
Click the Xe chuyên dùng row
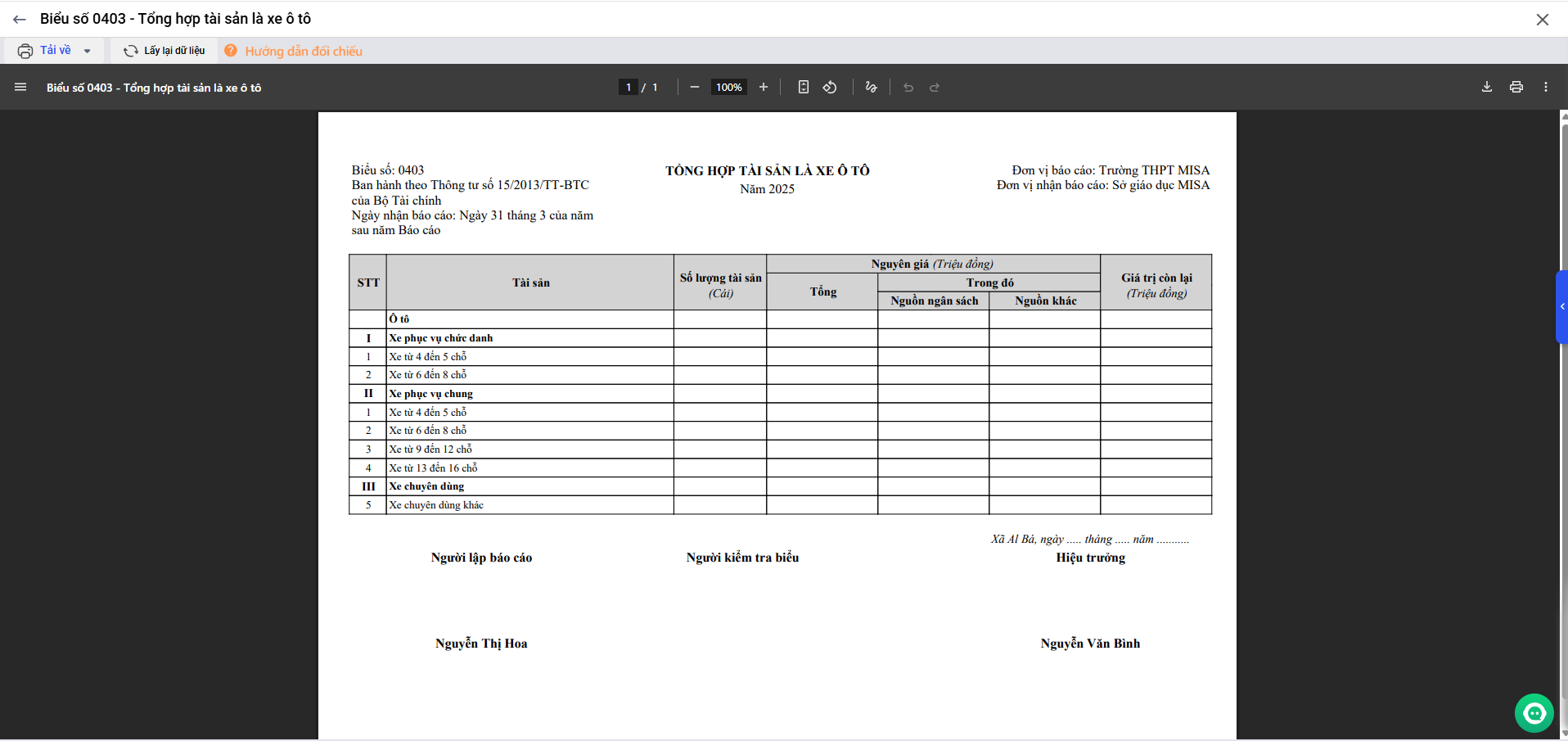[x=780, y=486]
